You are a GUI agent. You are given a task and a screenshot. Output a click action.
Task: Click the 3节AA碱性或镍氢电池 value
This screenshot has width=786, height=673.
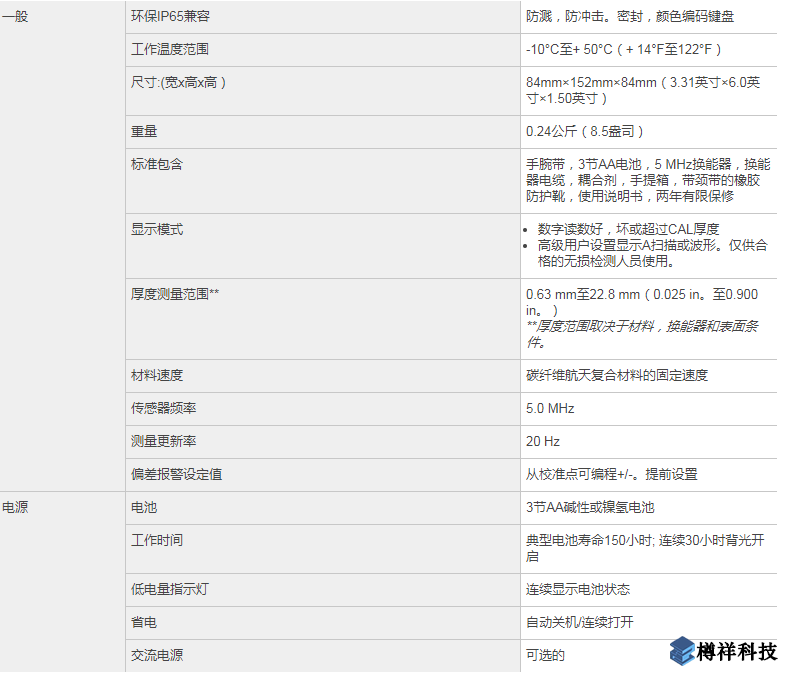pos(590,507)
